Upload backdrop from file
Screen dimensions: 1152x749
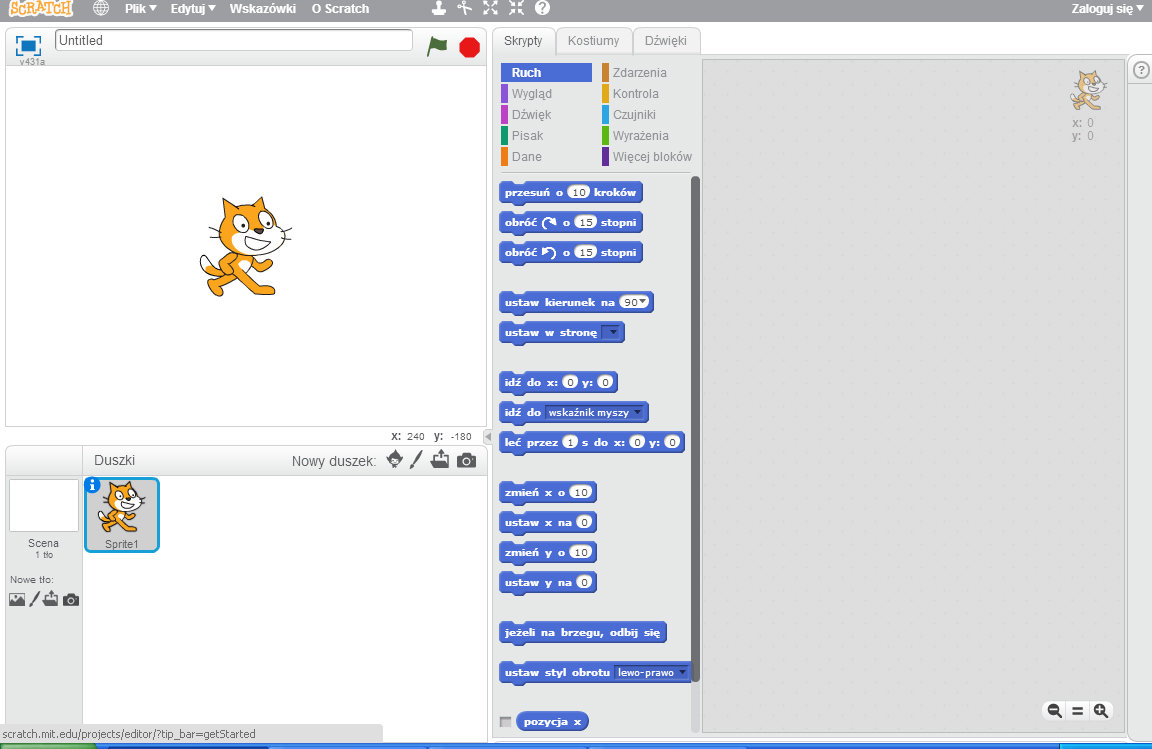[51, 598]
